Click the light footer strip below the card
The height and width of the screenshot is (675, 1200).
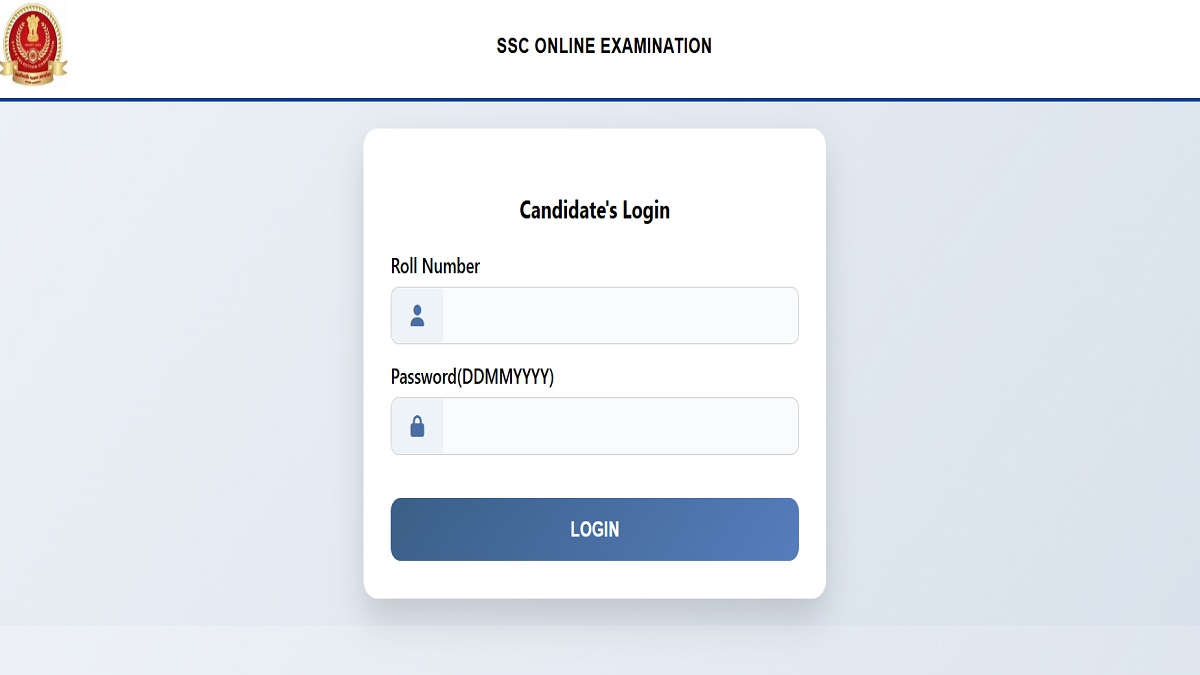coord(600,650)
